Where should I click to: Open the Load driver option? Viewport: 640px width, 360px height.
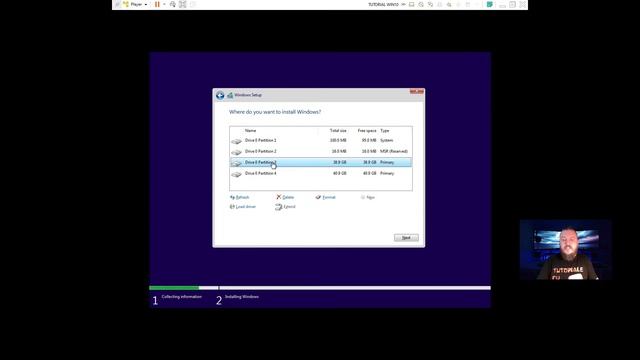(243, 207)
